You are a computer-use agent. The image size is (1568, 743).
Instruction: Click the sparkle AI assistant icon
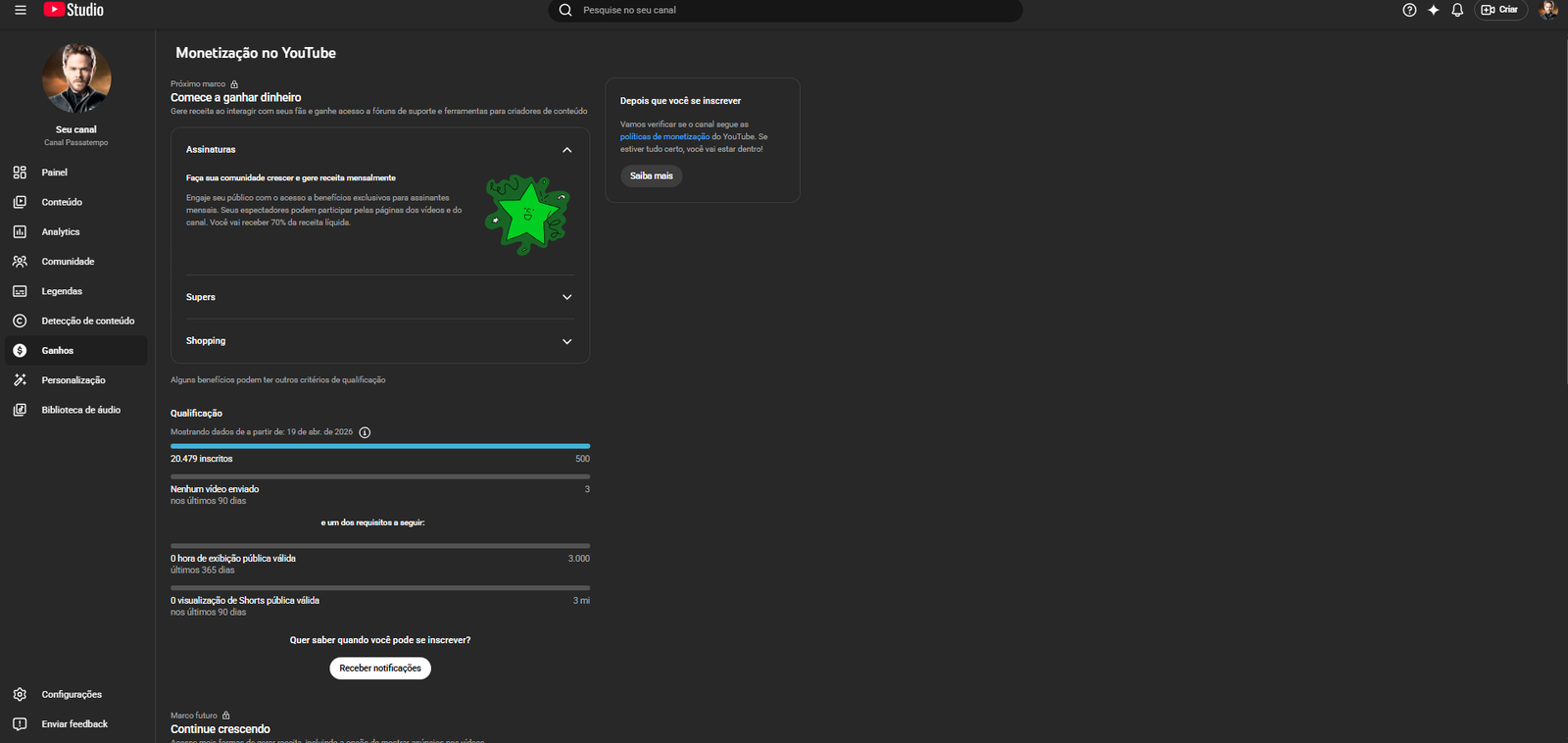click(x=1433, y=10)
